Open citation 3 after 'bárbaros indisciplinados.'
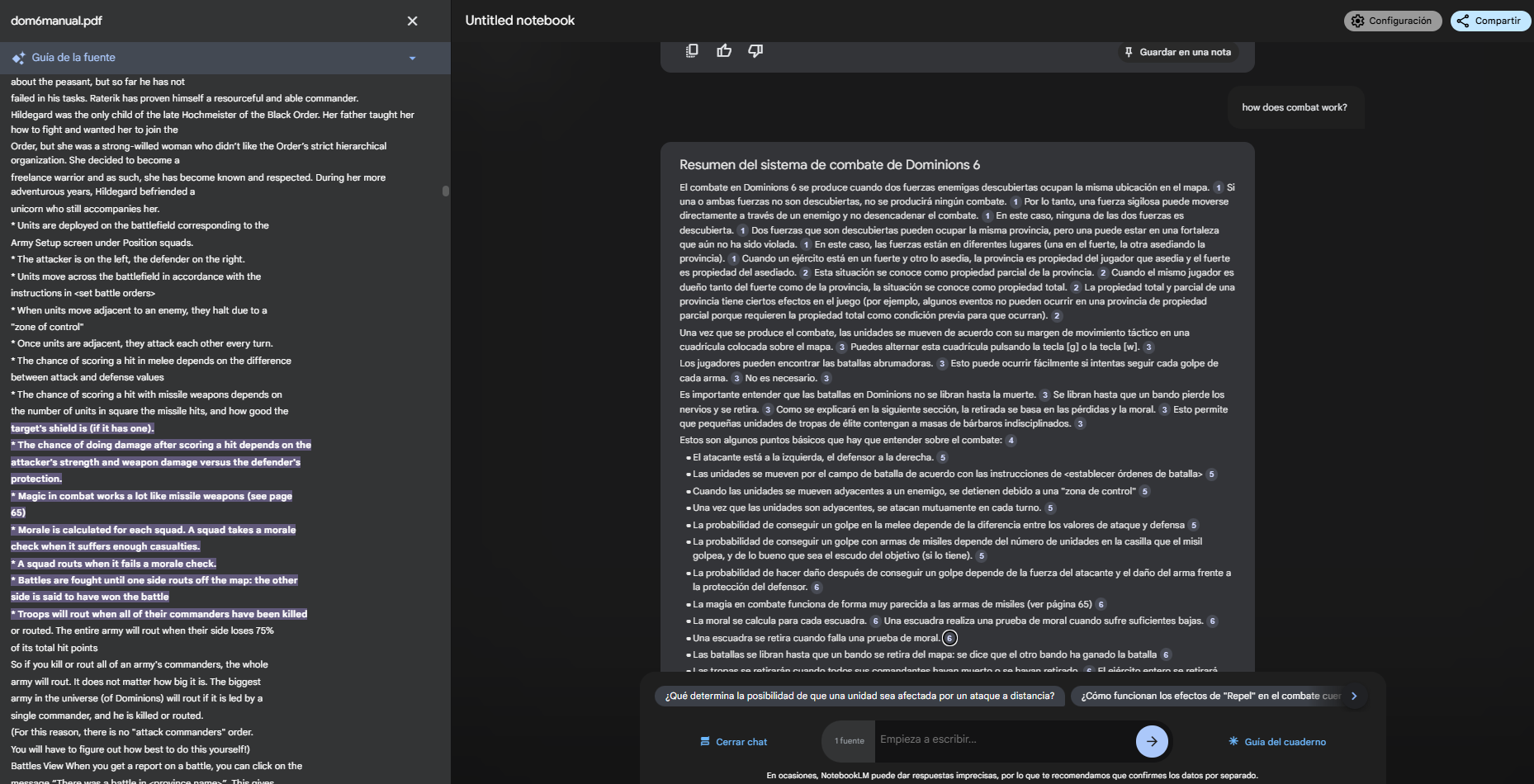1534x784 pixels. (1080, 424)
